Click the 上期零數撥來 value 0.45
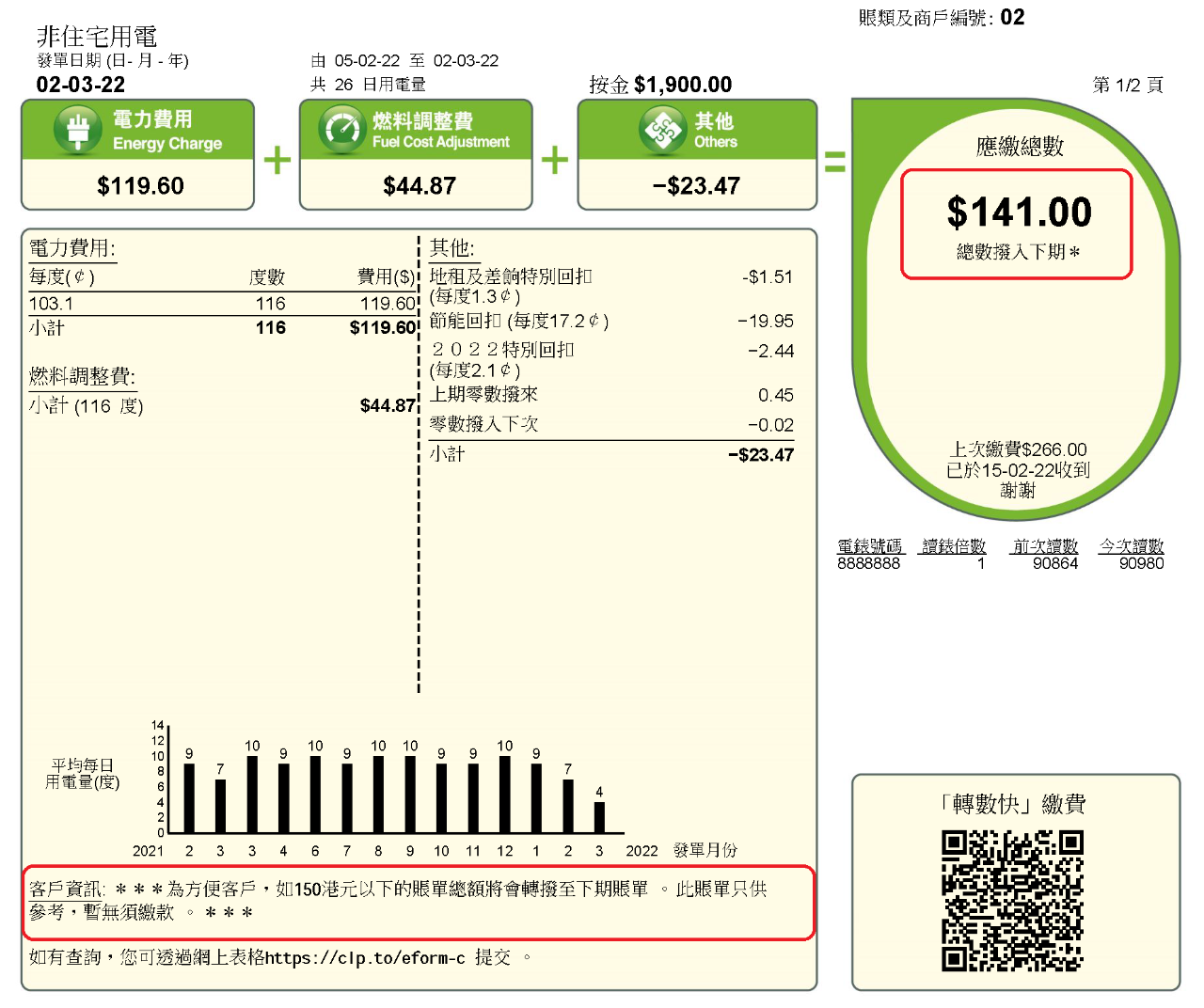Image resolution: width=1204 pixels, height=1008 pixels. coord(776,395)
